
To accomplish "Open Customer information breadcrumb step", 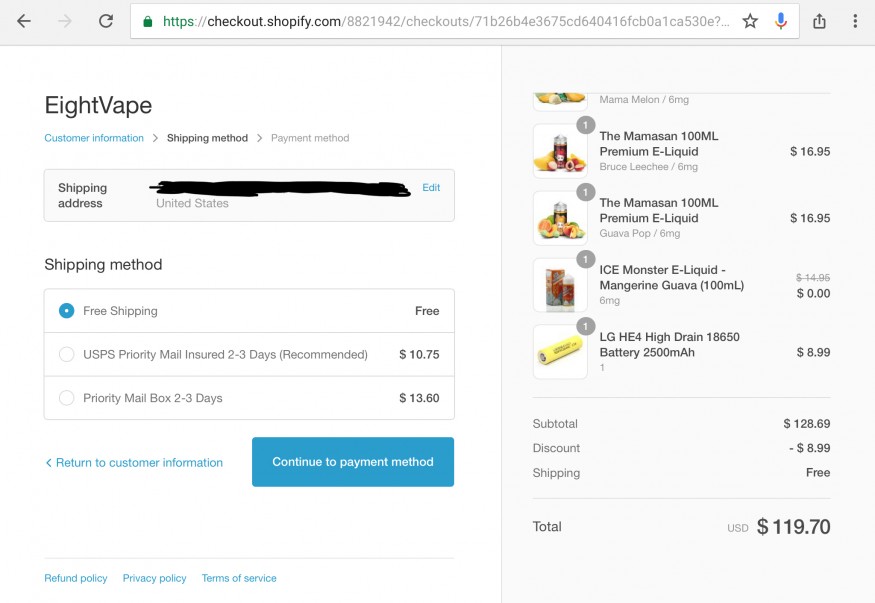I will pyautogui.click(x=94, y=138).
